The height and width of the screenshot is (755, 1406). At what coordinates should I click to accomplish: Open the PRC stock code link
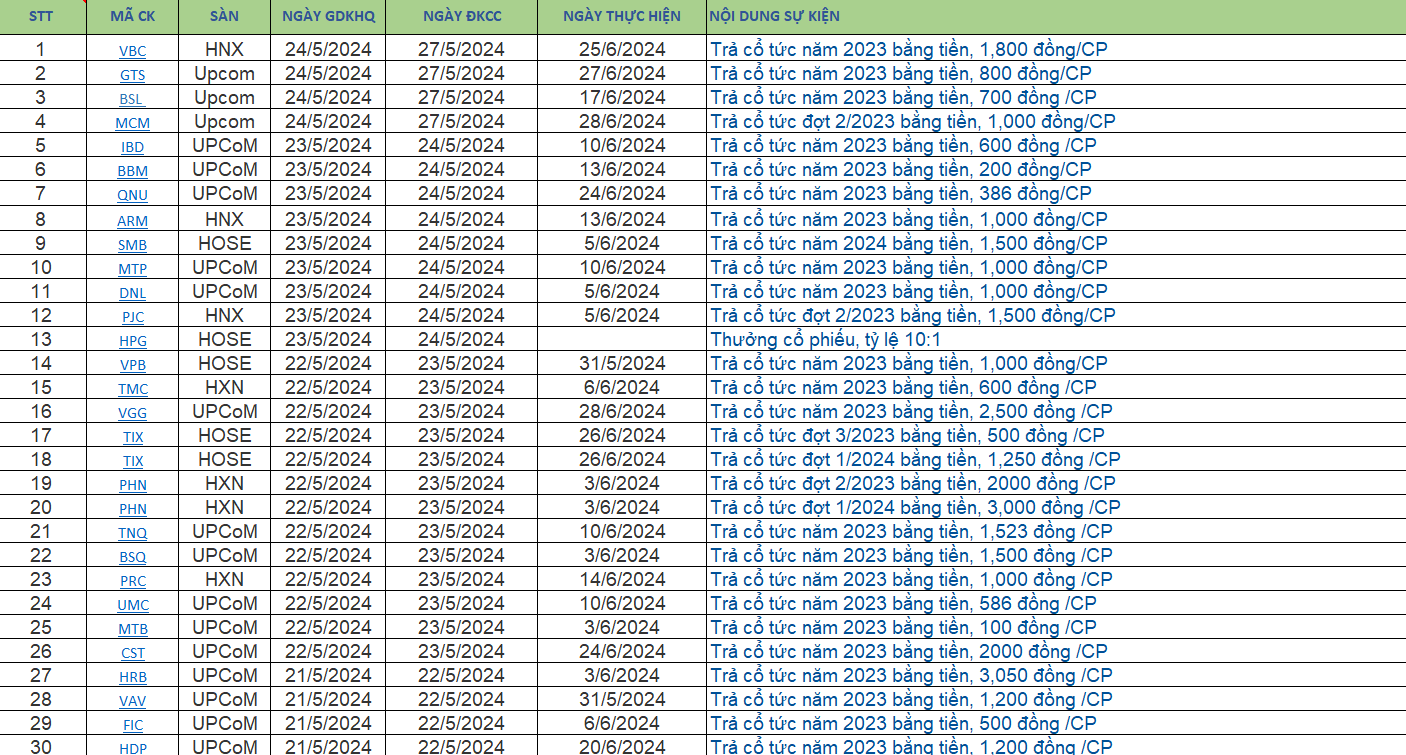point(132,581)
